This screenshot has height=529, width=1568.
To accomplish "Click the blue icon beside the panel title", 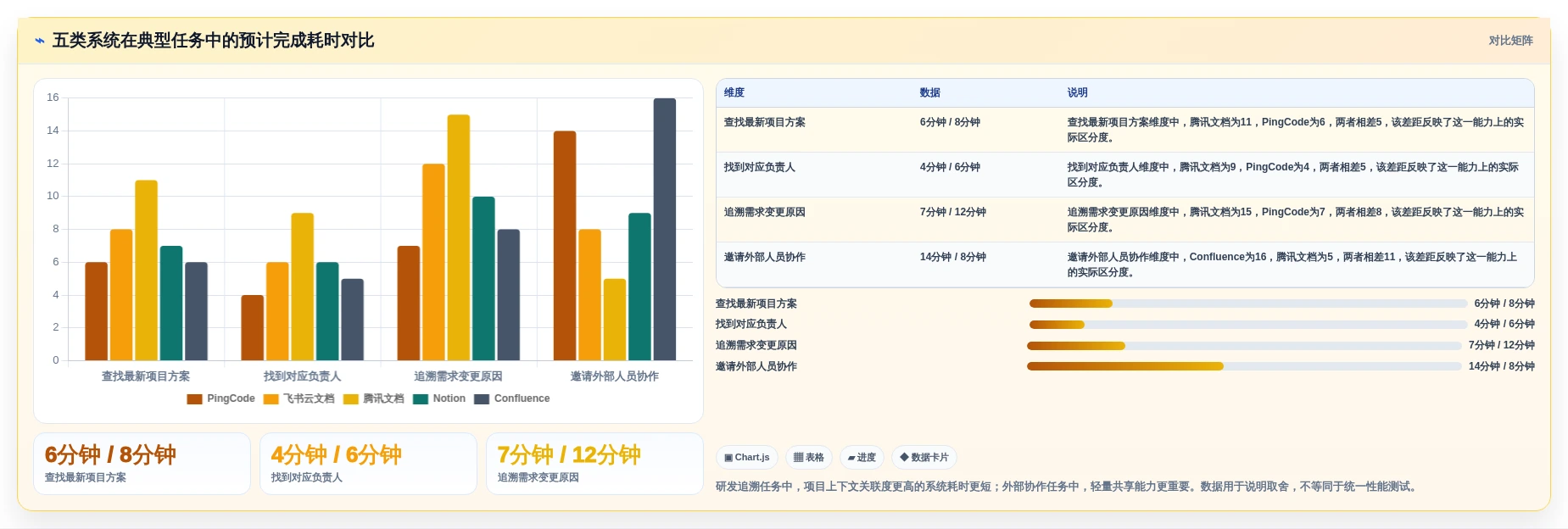I will point(39,41).
